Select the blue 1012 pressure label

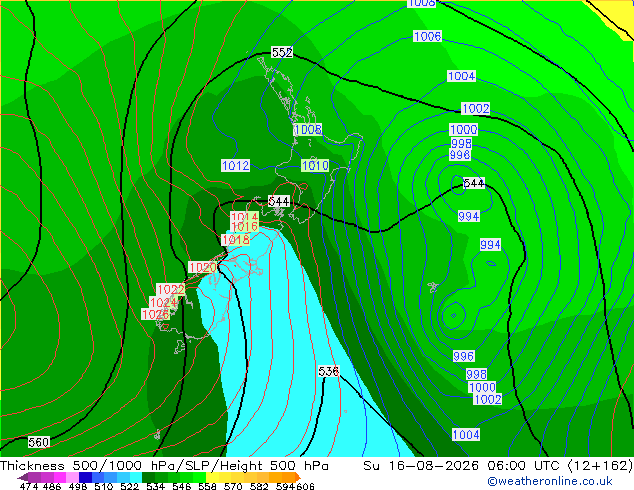[x=236, y=165]
